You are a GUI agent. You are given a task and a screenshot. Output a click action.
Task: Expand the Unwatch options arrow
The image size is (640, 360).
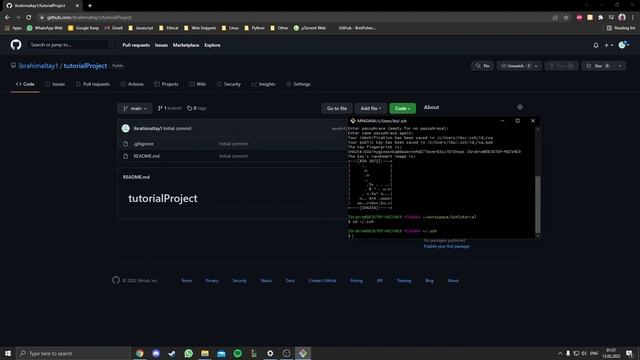click(537, 66)
